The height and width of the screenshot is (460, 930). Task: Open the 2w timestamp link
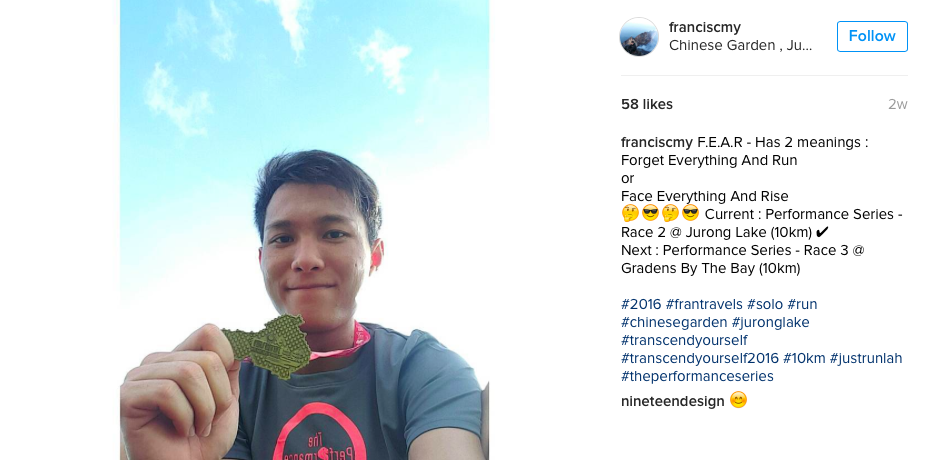pyautogui.click(x=897, y=104)
